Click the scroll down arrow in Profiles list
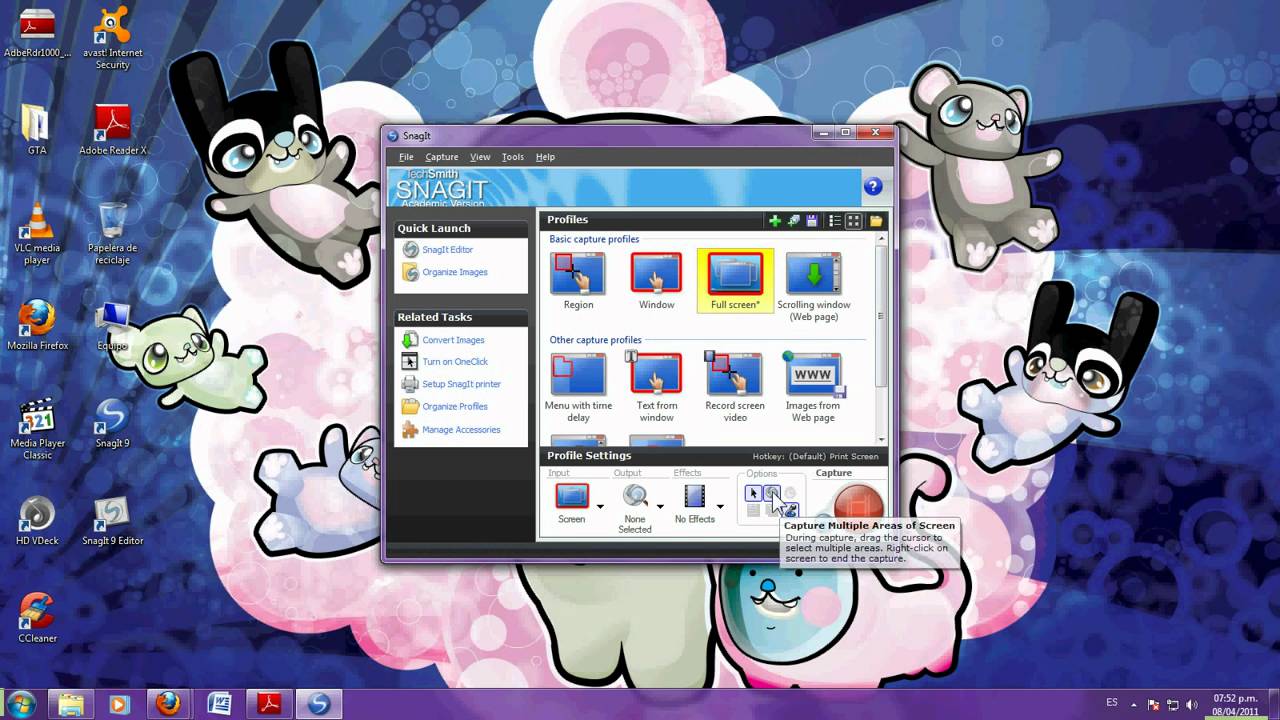The image size is (1280, 720). tap(881, 439)
